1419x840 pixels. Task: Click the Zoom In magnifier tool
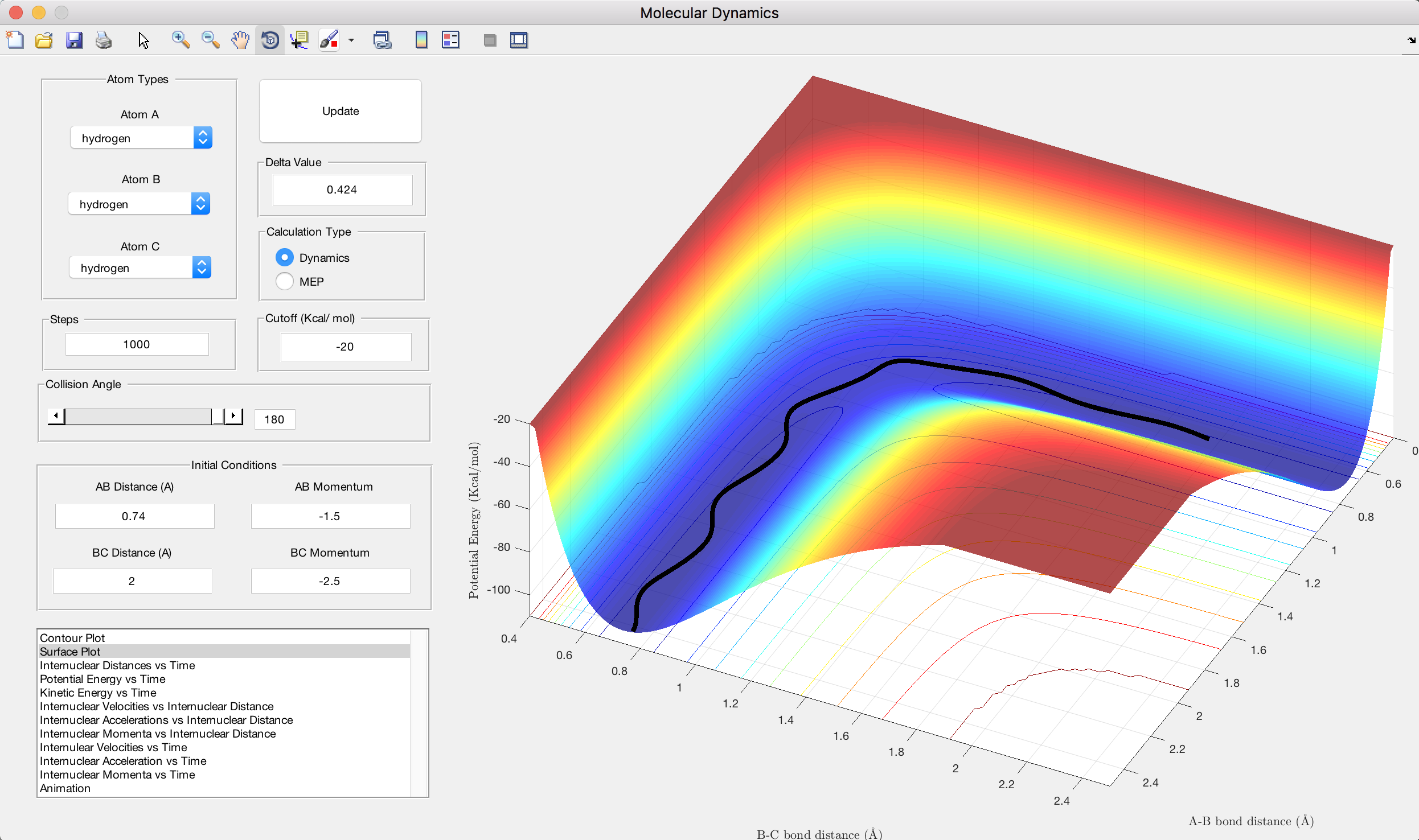coord(181,40)
